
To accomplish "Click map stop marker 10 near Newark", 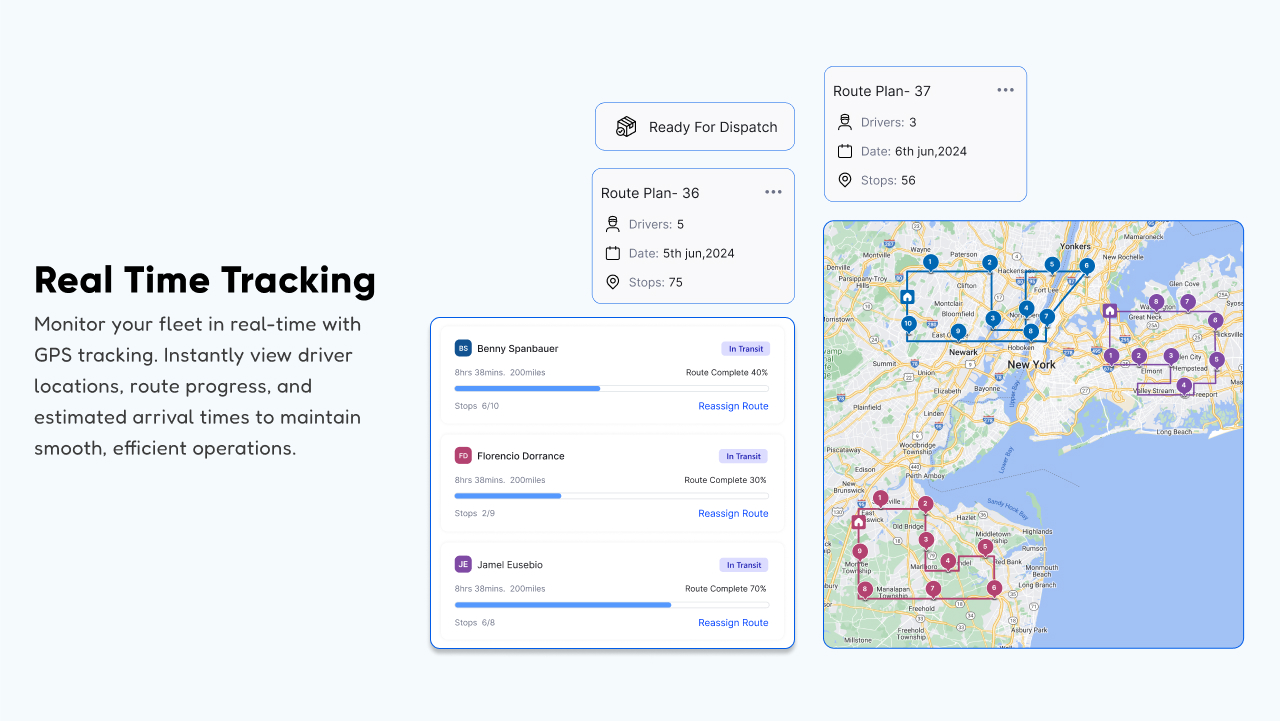I will click(x=908, y=323).
